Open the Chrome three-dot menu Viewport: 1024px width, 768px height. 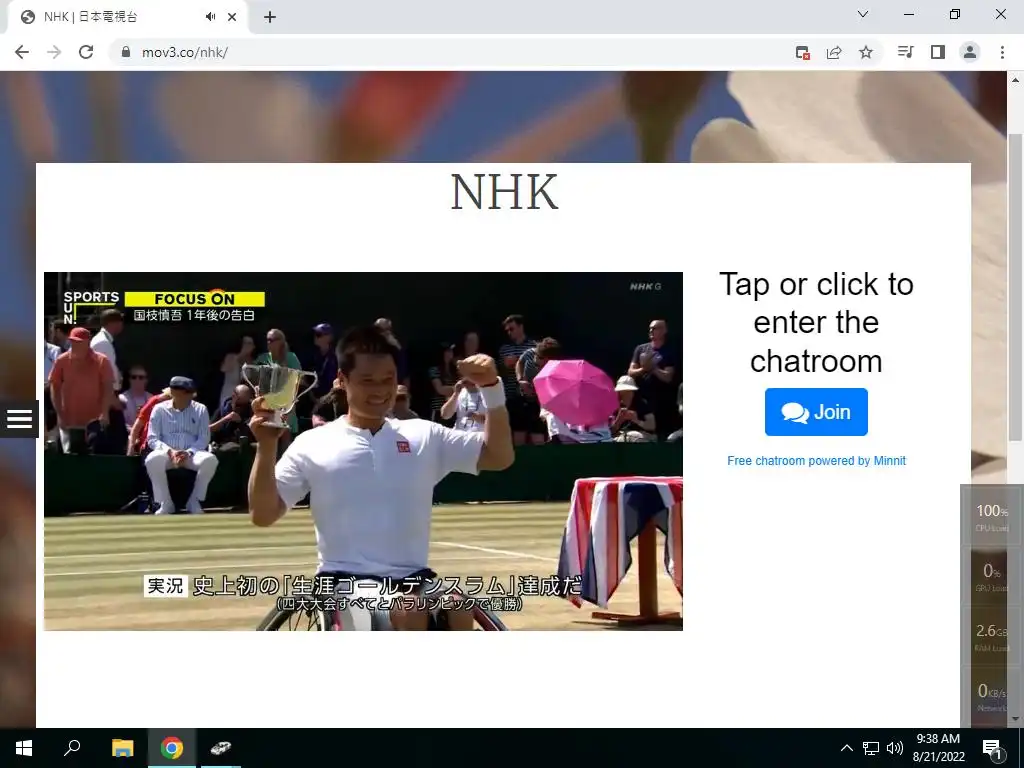coord(1002,52)
